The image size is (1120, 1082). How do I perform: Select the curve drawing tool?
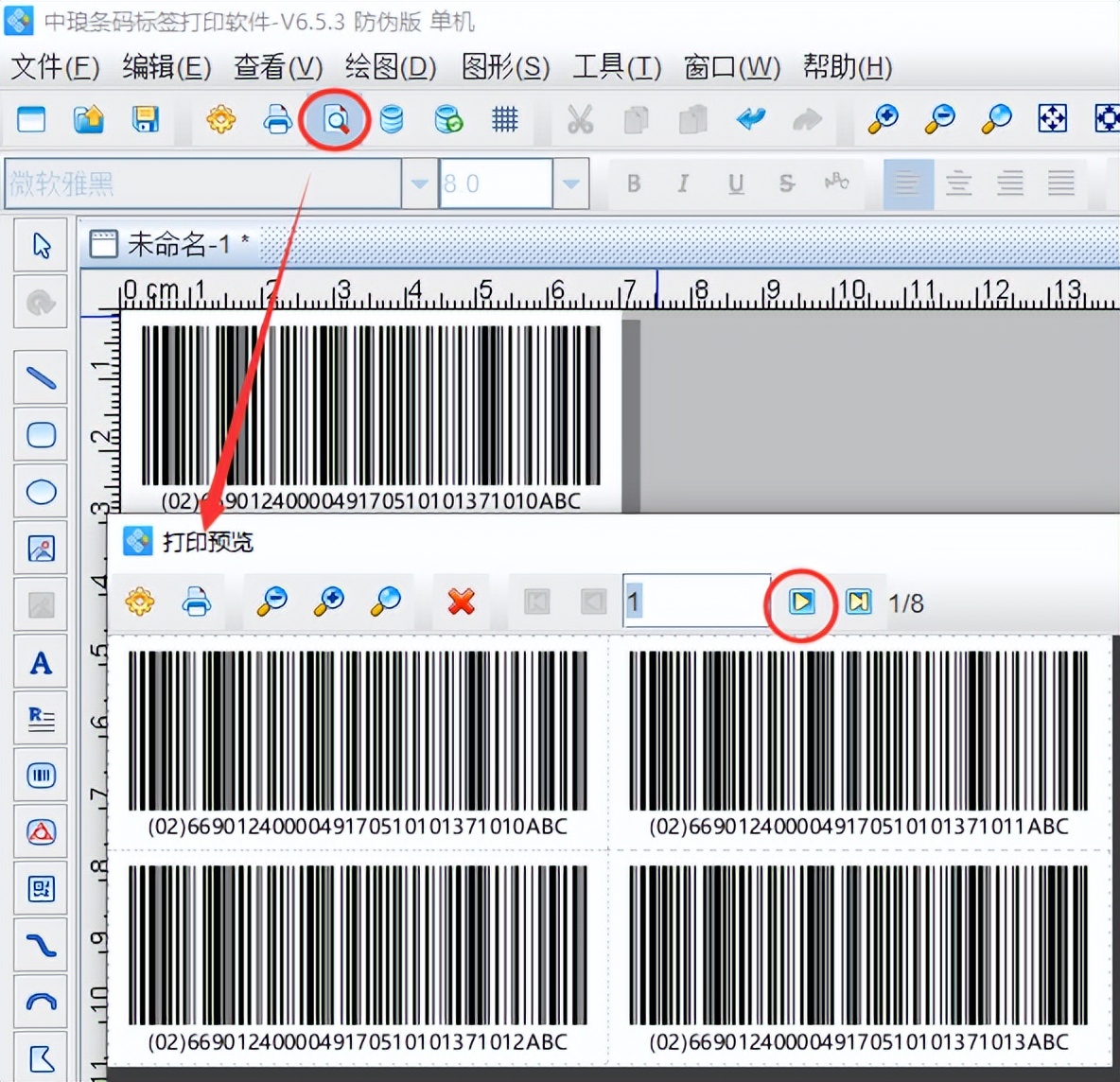41,946
